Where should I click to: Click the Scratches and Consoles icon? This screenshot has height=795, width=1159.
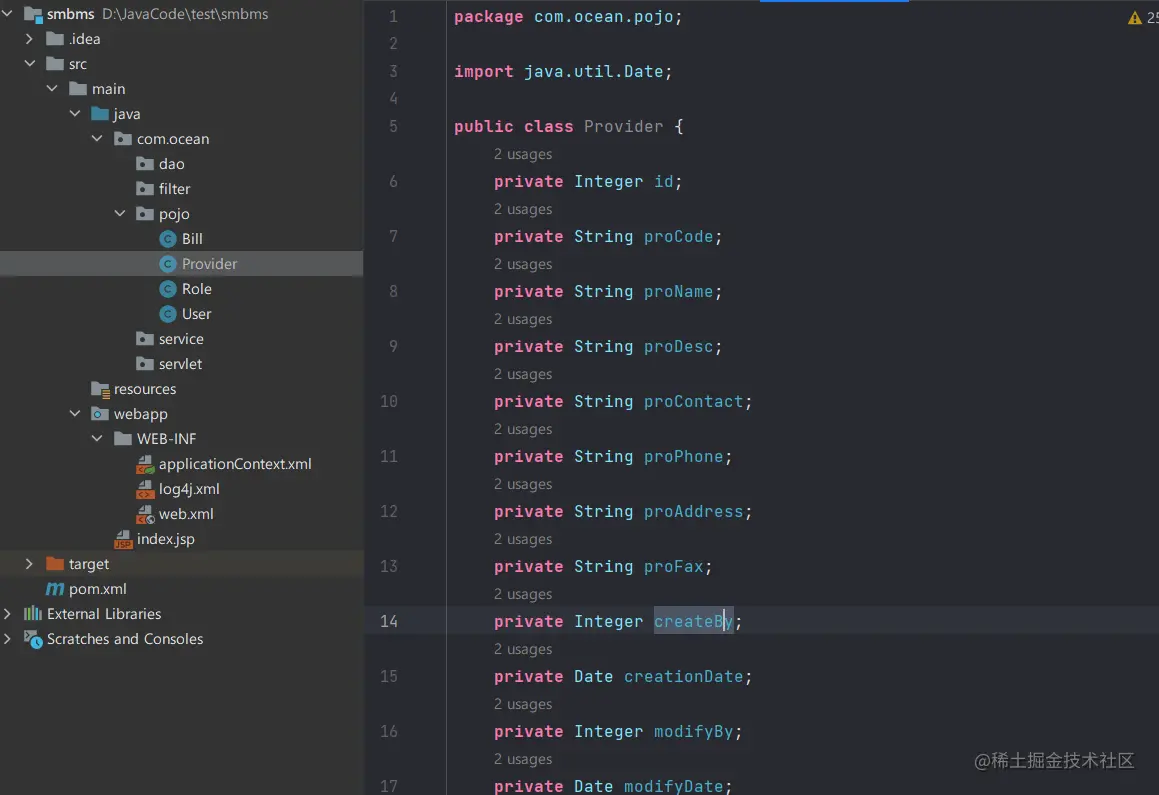coord(33,640)
